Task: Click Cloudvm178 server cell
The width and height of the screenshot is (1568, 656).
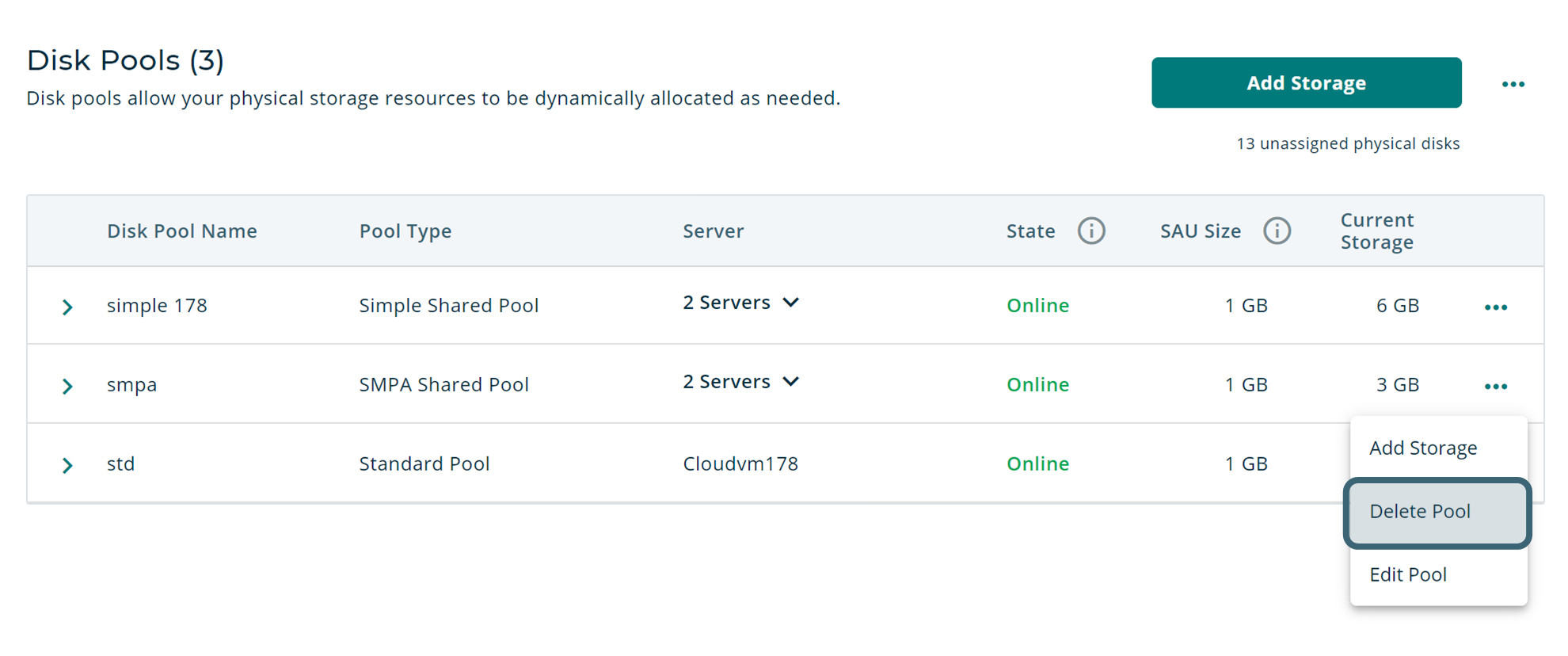Action: [x=740, y=463]
